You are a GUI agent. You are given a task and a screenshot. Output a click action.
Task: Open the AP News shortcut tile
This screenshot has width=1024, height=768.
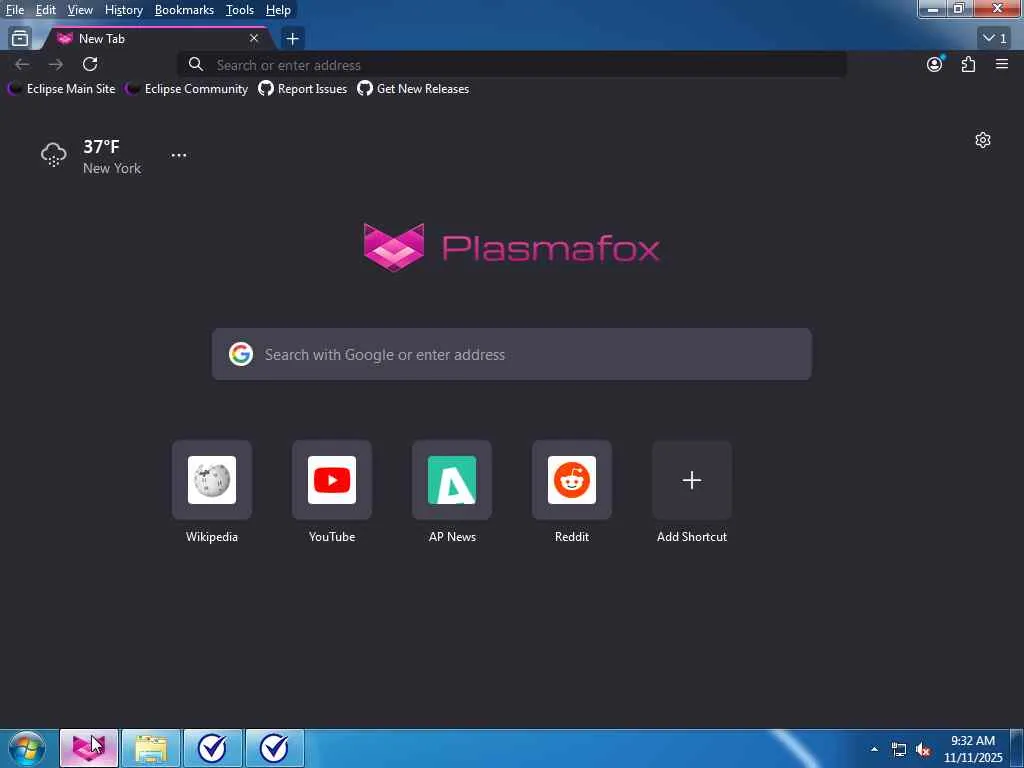(452, 480)
